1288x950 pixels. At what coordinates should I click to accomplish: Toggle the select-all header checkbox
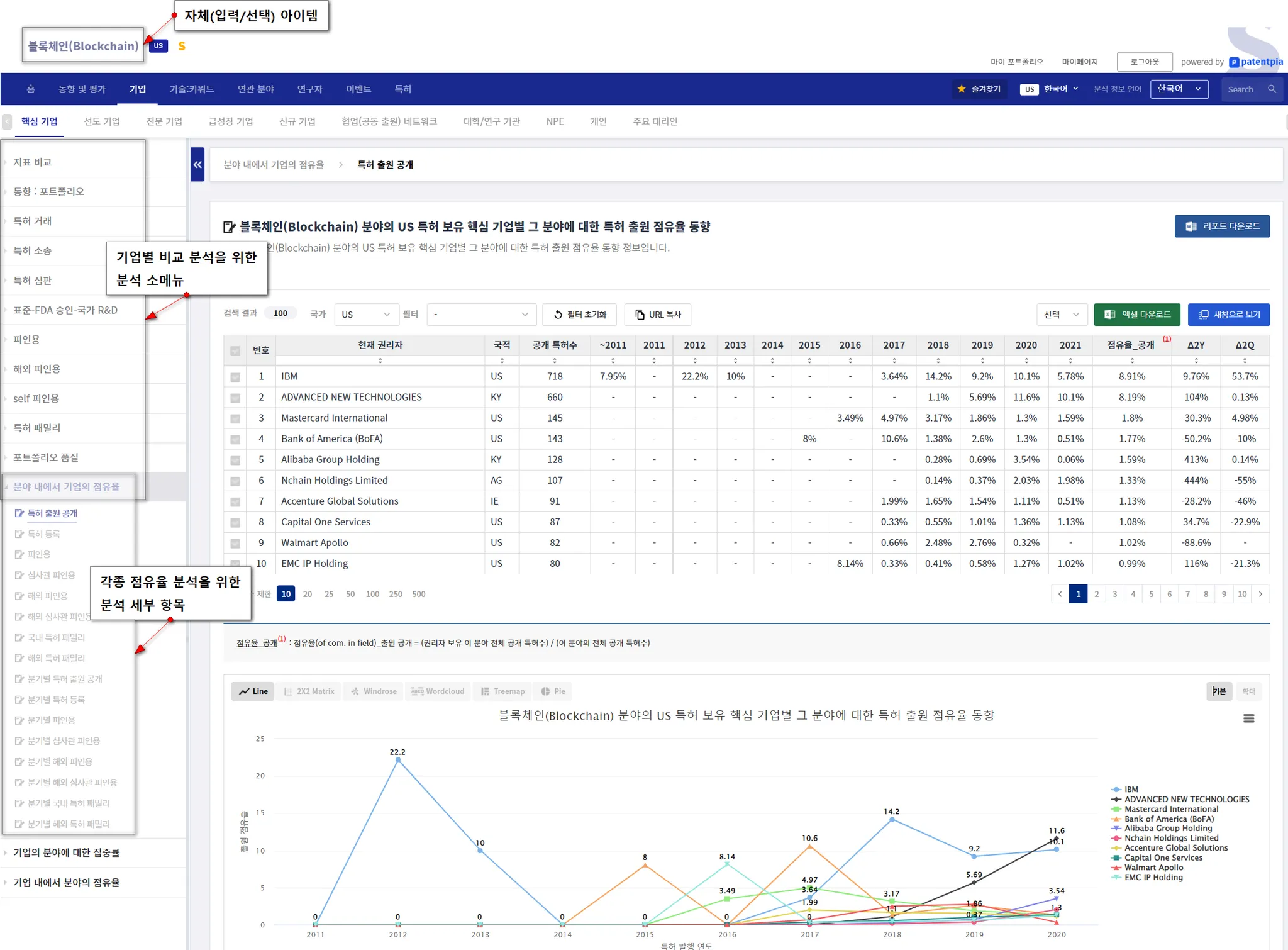point(235,351)
